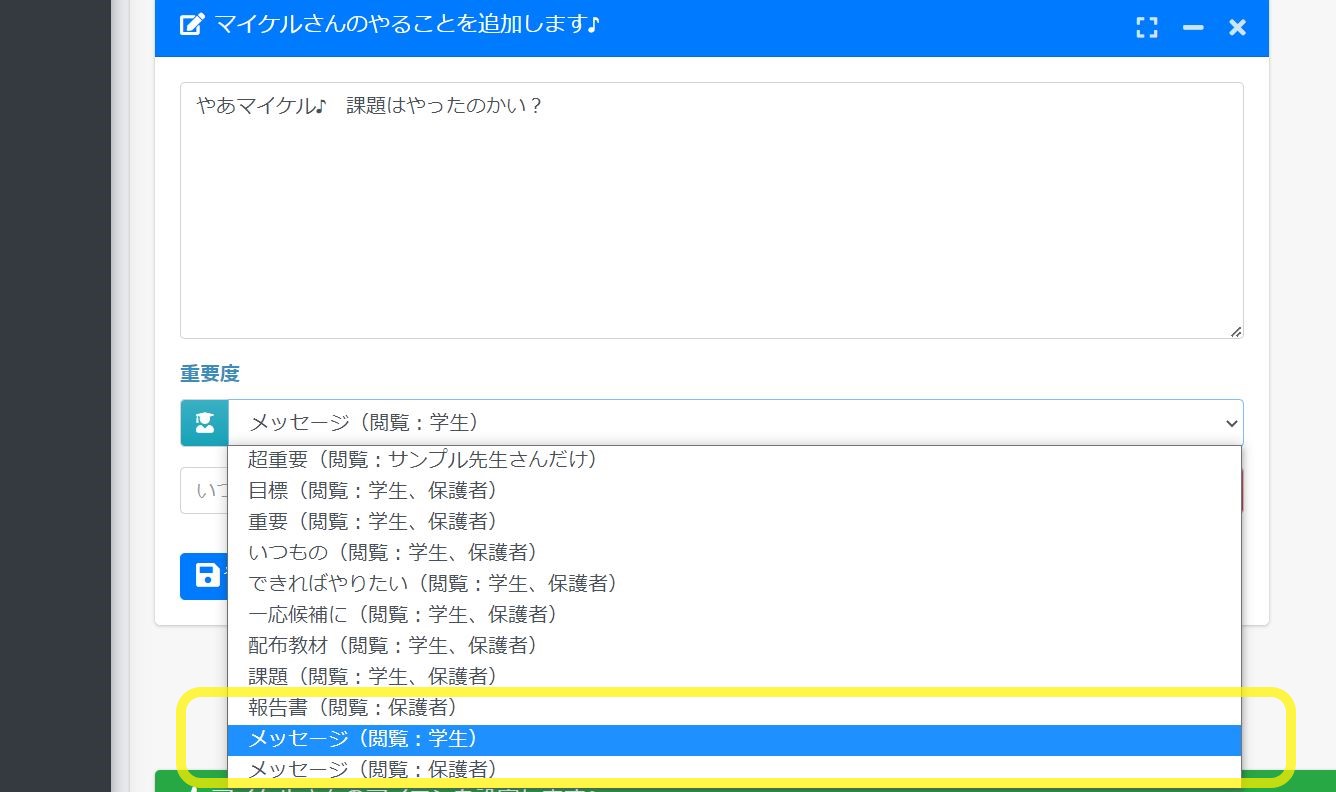1336x792 pixels.
Task: Click the chevron arrow of 重要度 dropdown
Action: tap(1231, 424)
